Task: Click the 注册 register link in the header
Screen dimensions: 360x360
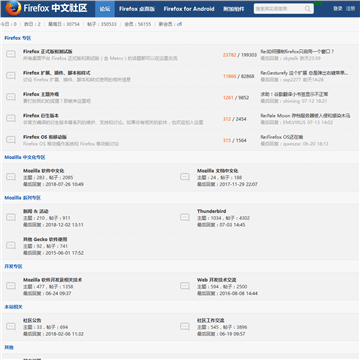Action: 350,8
